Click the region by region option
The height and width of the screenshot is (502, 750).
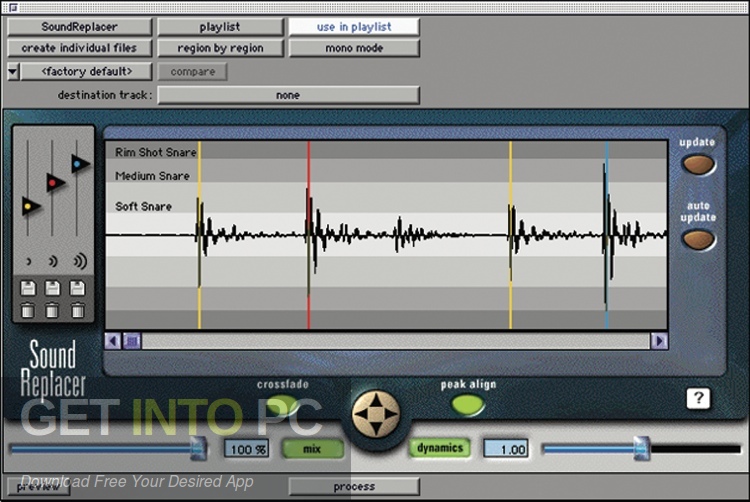(x=219, y=48)
